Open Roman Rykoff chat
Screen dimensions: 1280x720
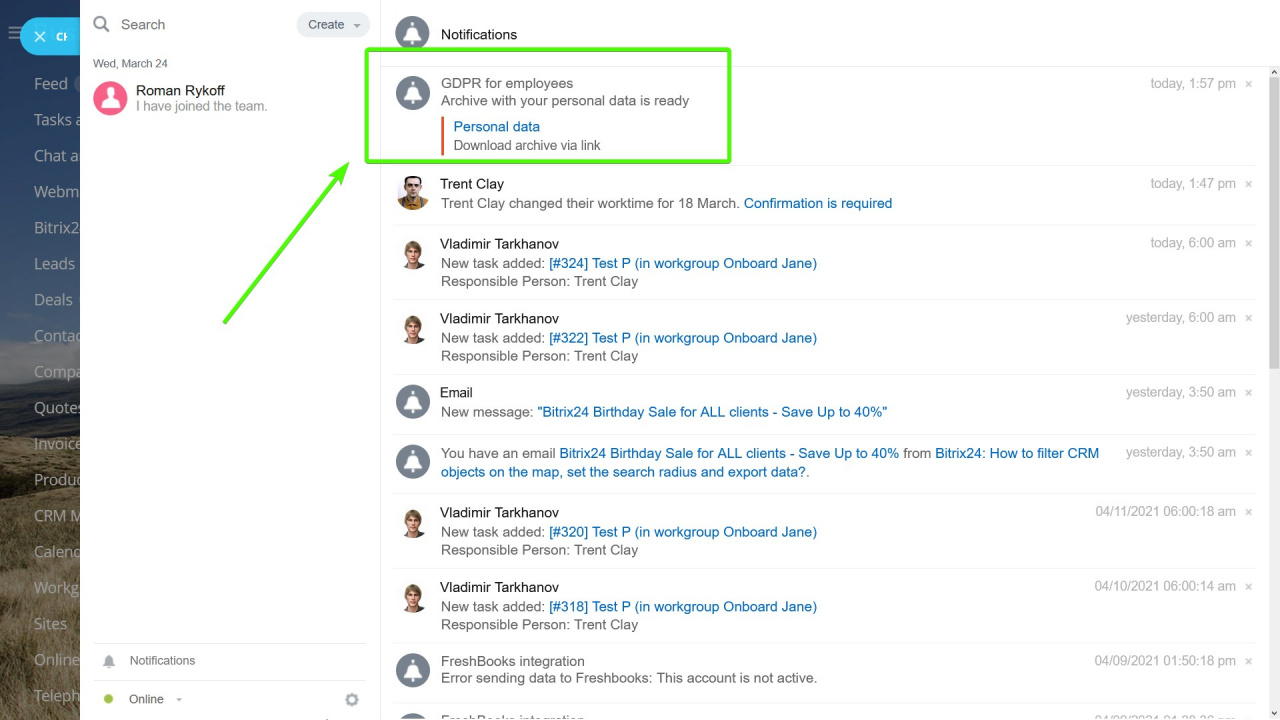(x=230, y=98)
